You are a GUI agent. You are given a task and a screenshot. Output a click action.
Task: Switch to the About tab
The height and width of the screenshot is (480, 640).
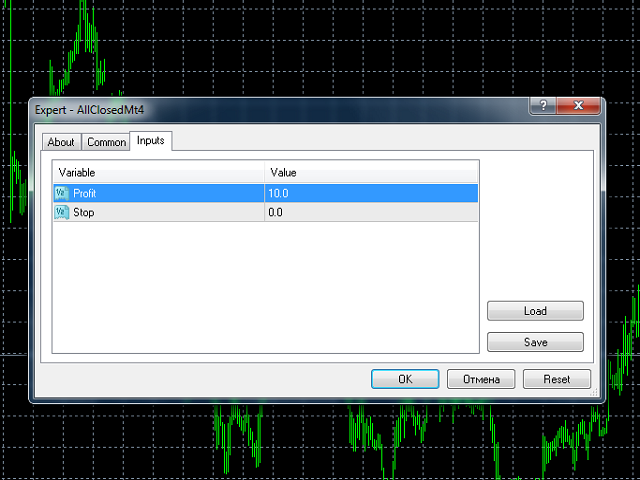[x=61, y=142]
